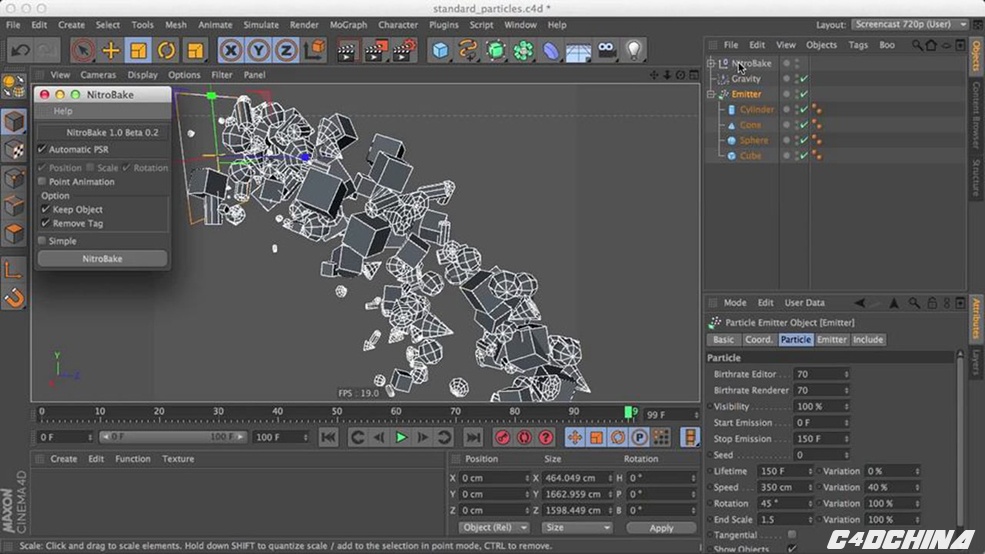Activate the Scale tool
This screenshot has height=554, width=985.
pos(138,50)
